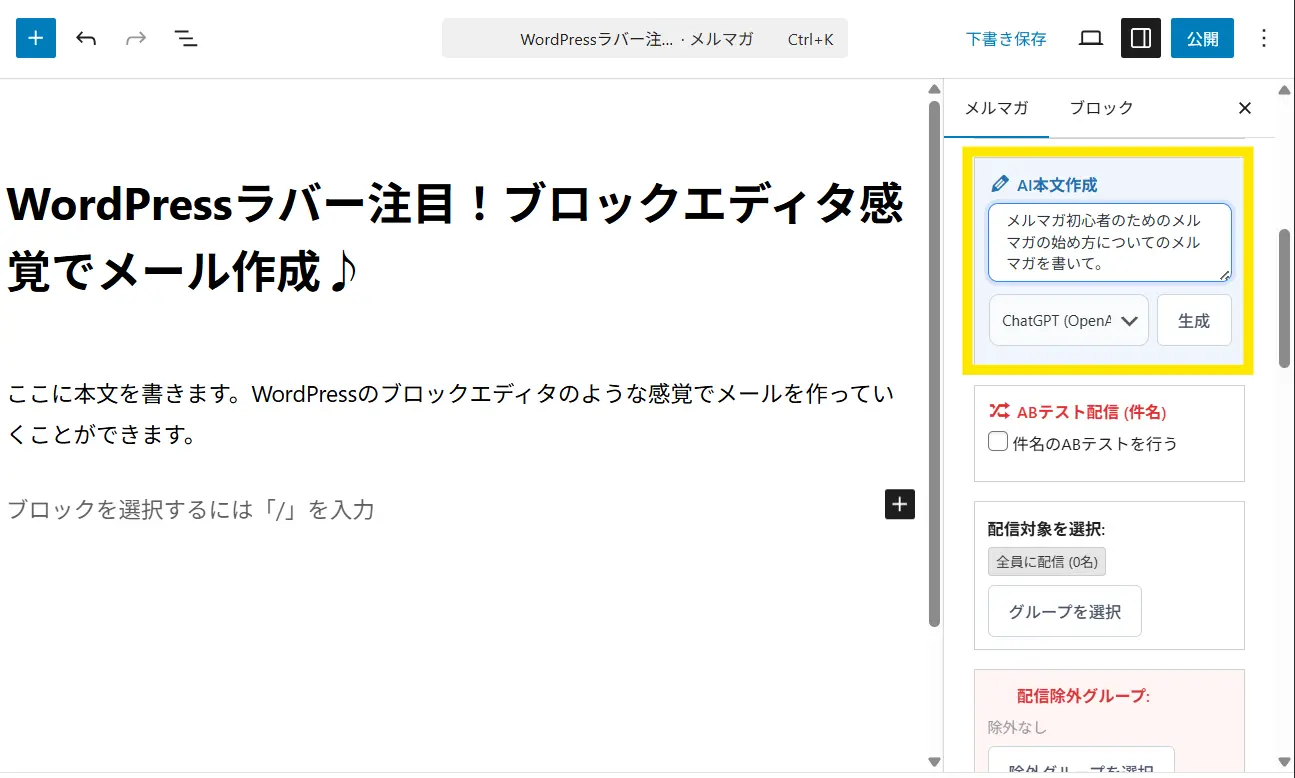1295x778 pixels.
Task: Click the 生成 button
Action: point(1194,321)
